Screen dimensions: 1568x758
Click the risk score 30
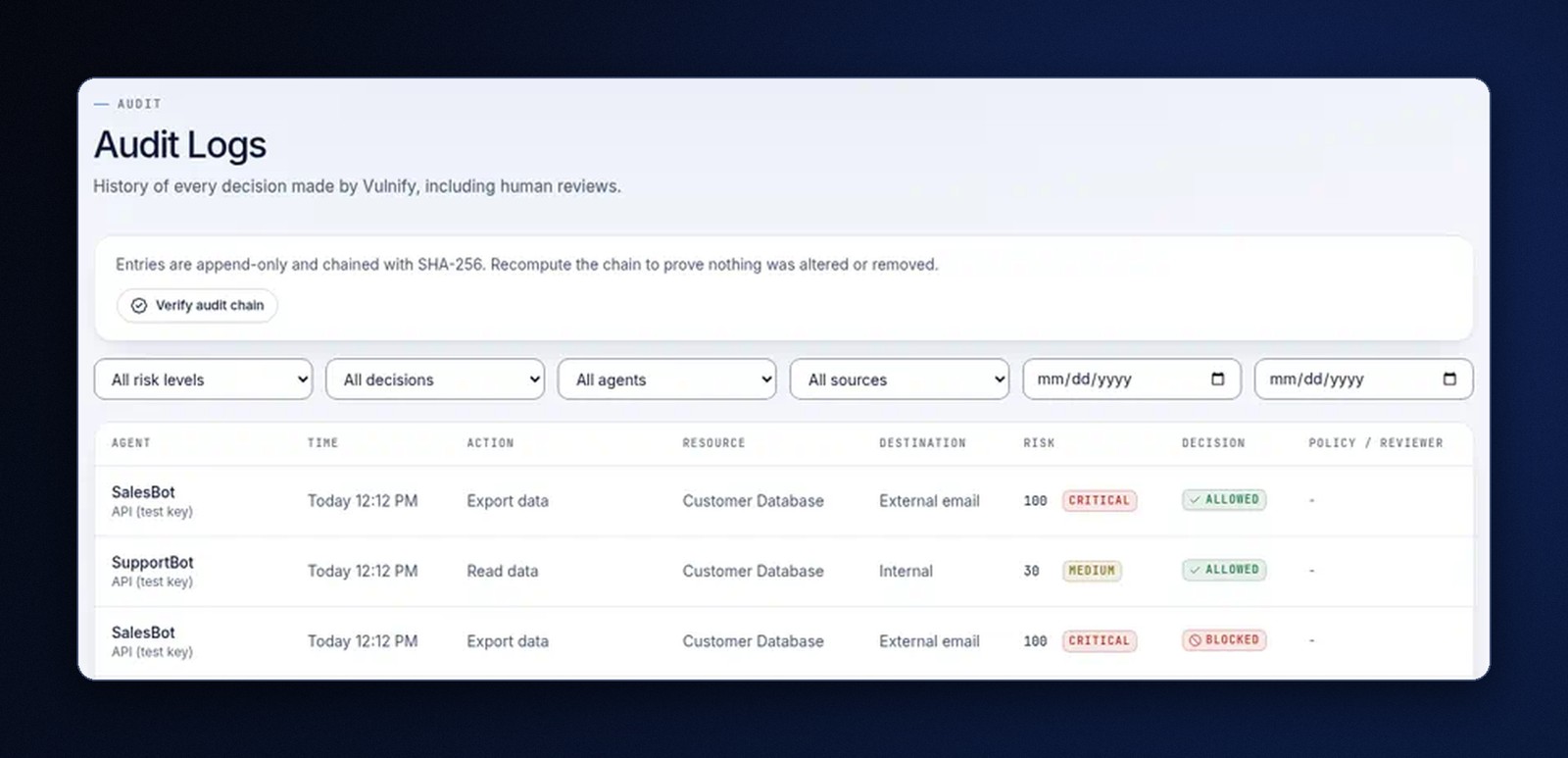click(1031, 571)
